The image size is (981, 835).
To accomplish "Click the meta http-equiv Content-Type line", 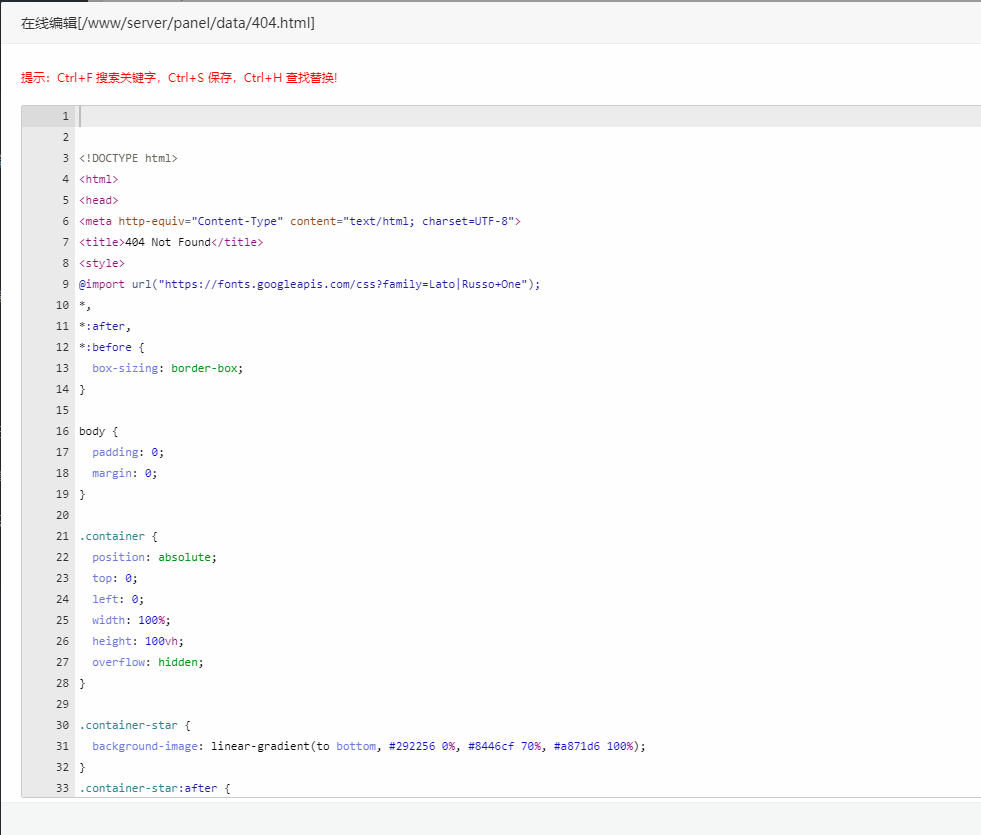I will tap(300, 221).
